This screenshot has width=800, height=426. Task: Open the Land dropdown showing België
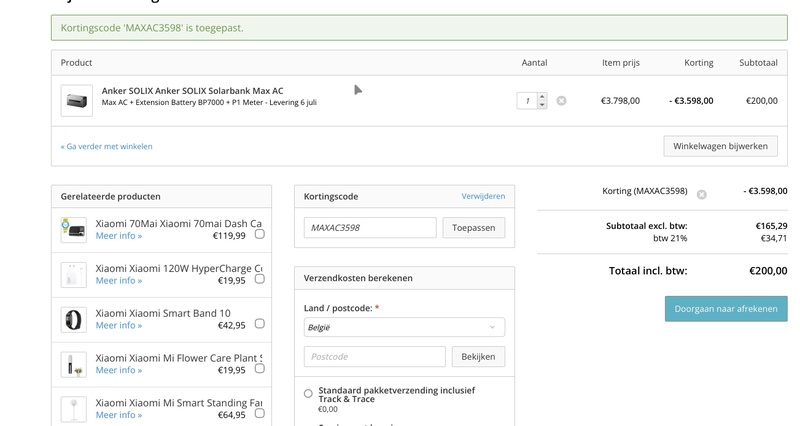pos(404,327)
